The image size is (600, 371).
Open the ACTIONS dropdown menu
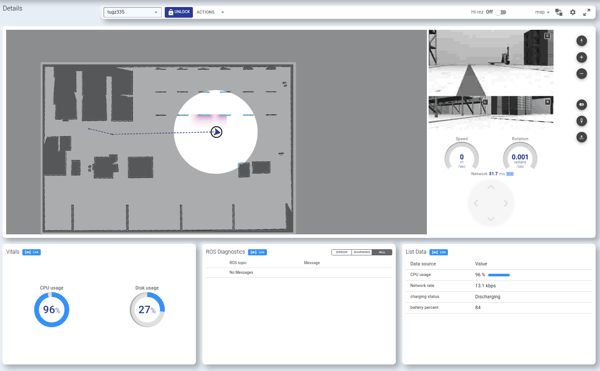210,12
